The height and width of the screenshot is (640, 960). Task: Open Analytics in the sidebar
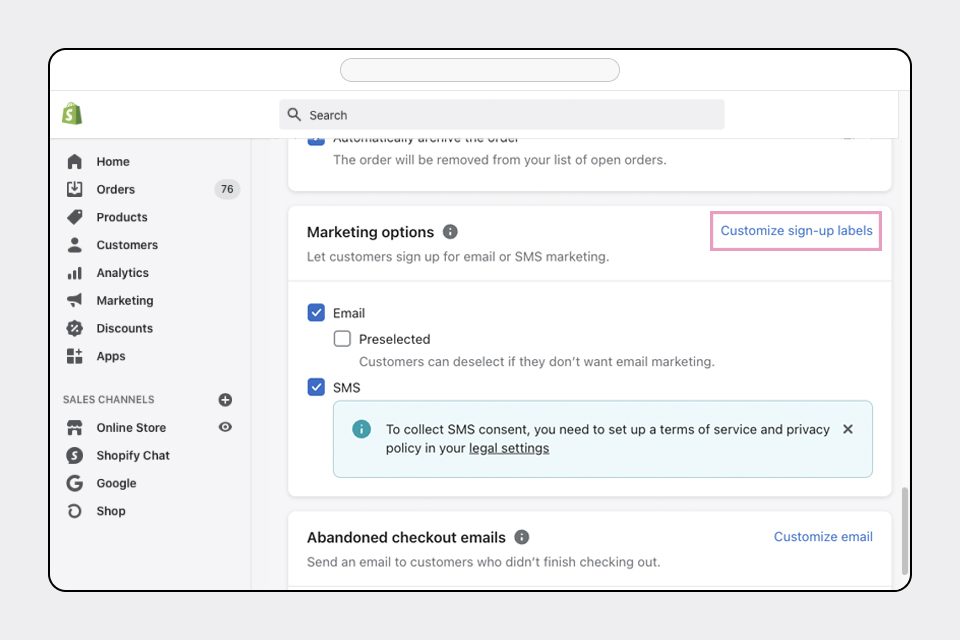[122, 273]
